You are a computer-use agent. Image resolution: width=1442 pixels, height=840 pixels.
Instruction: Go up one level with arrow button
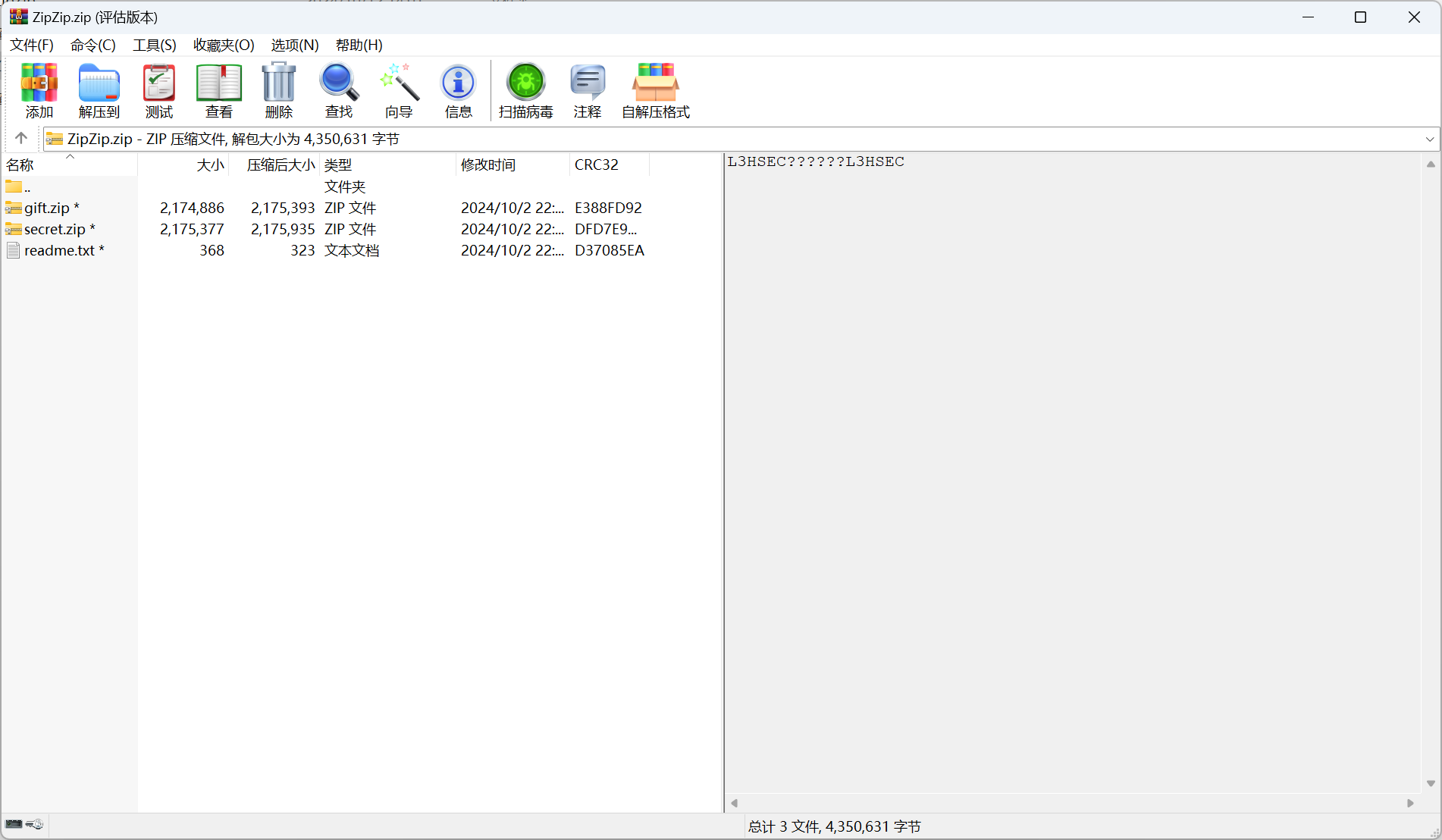tap(21, 138)
